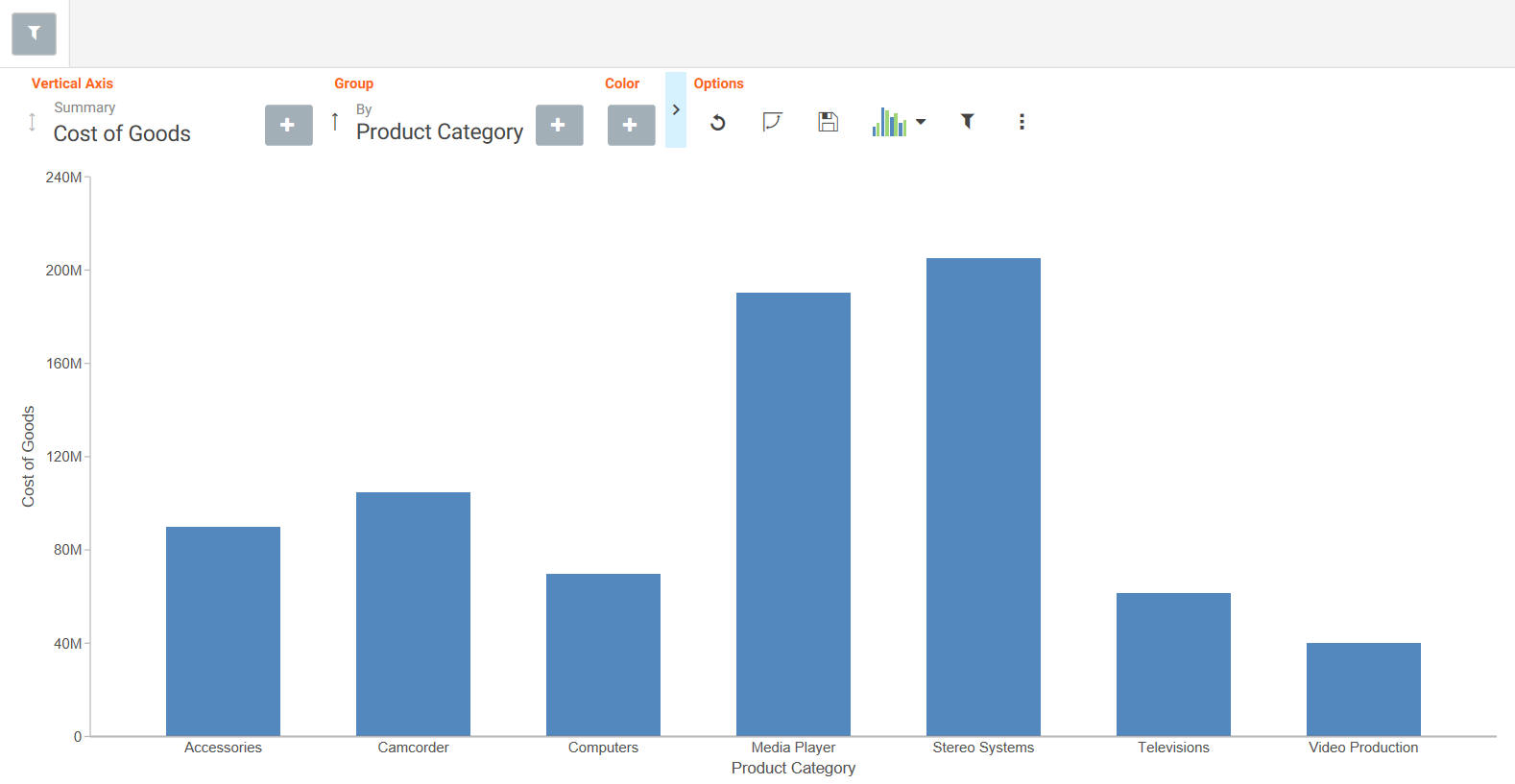Expand the panel with chevron arrow

coord(676,109)
